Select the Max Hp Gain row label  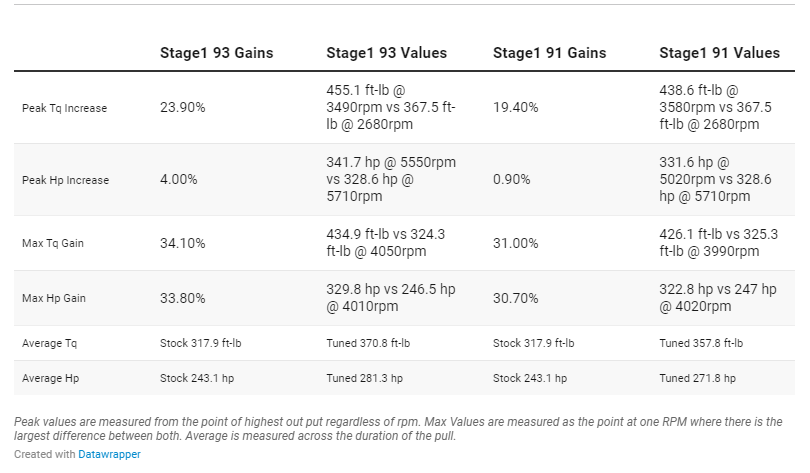pyautogui.click(x=56, y=298)
